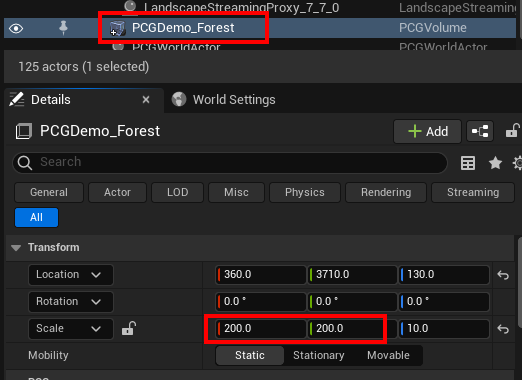Filter by Rendering category
The image size is (522, 380).
tap(386, 192)
